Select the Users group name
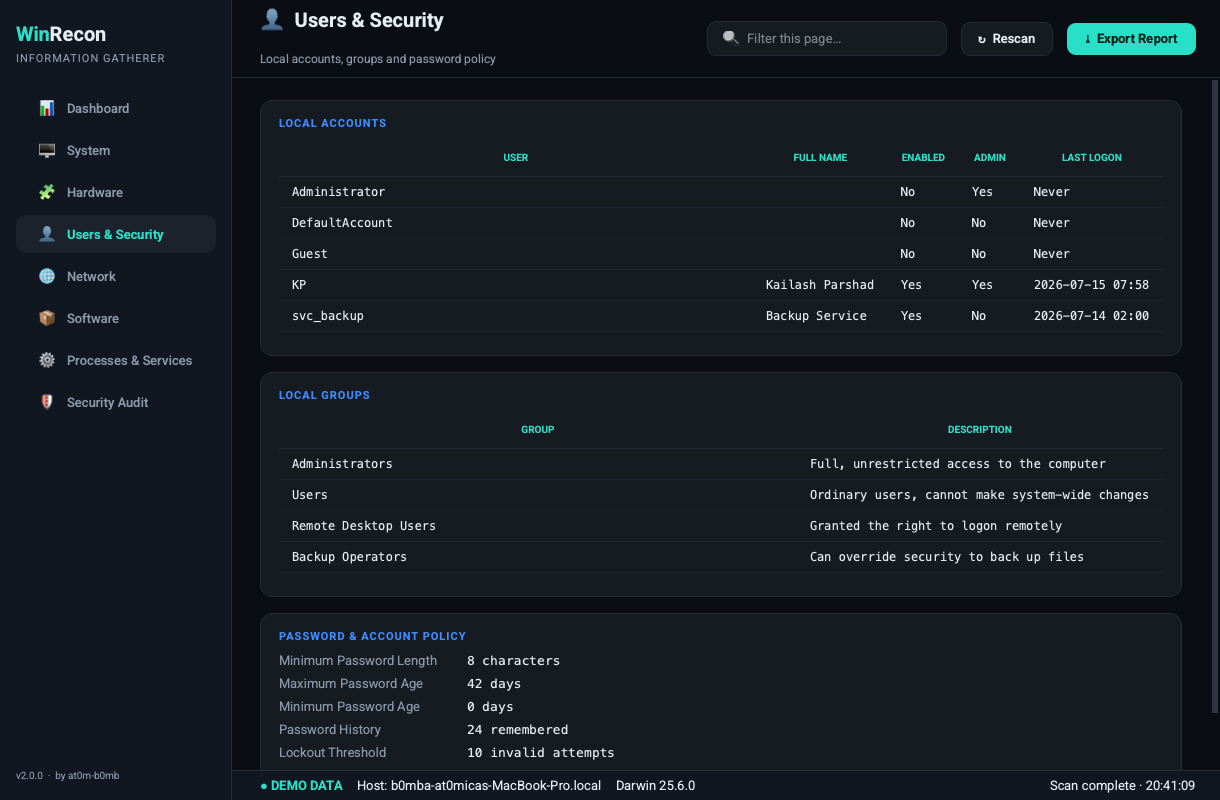Image resolution: width=1220 pixels, height=800 pixels. pos(310,495)
